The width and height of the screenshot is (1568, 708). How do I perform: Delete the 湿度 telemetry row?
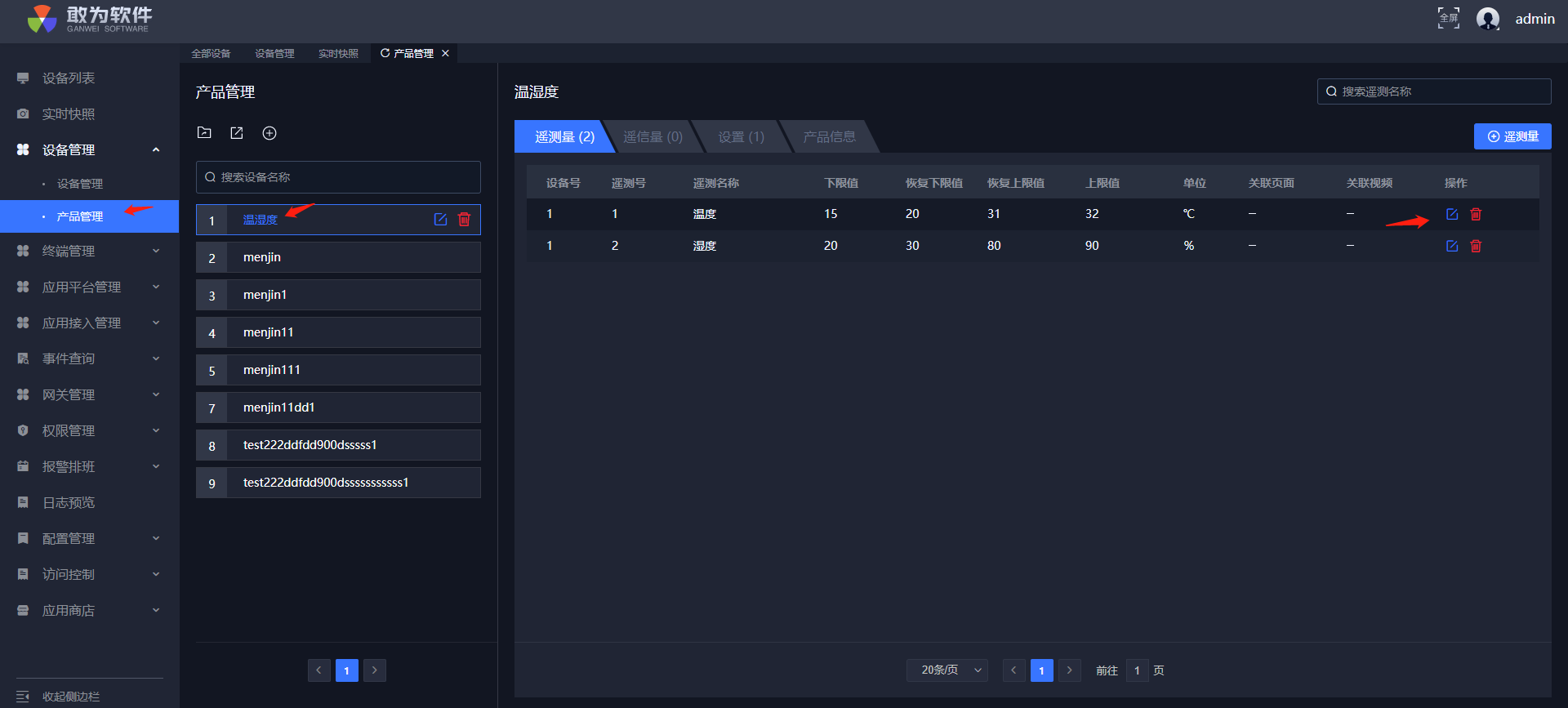[1476, 246]
